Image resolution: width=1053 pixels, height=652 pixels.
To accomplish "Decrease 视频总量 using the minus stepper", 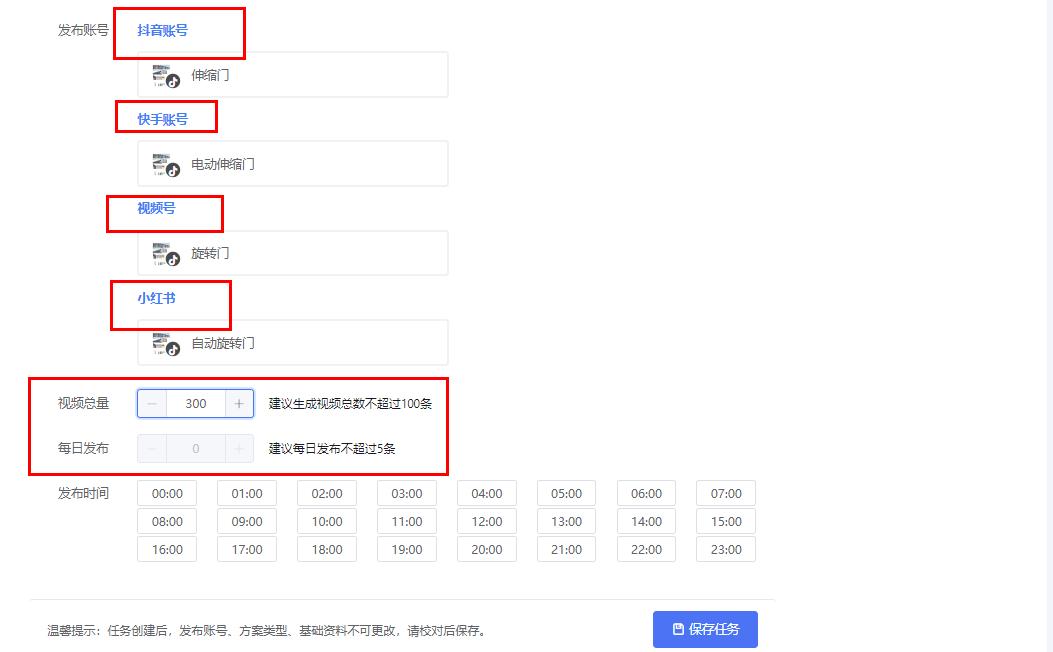I will [150, 403].
